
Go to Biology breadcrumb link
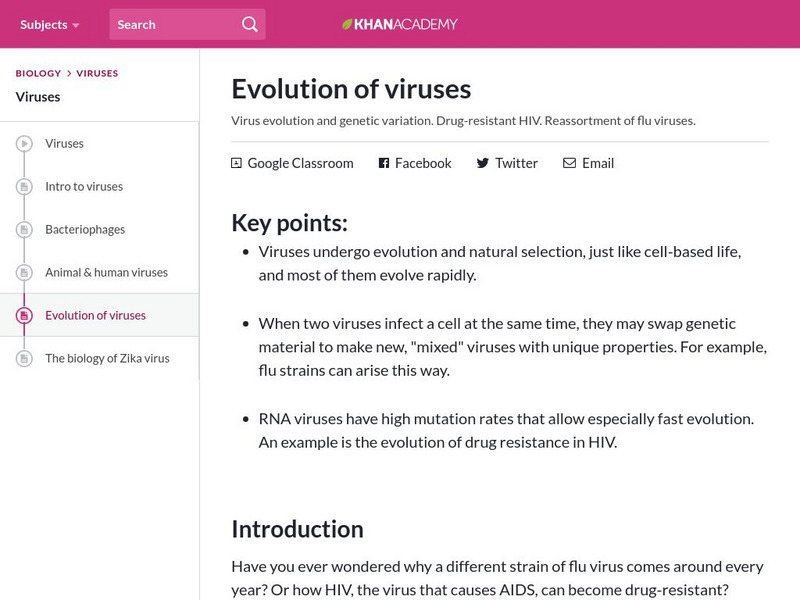(38, 73)
